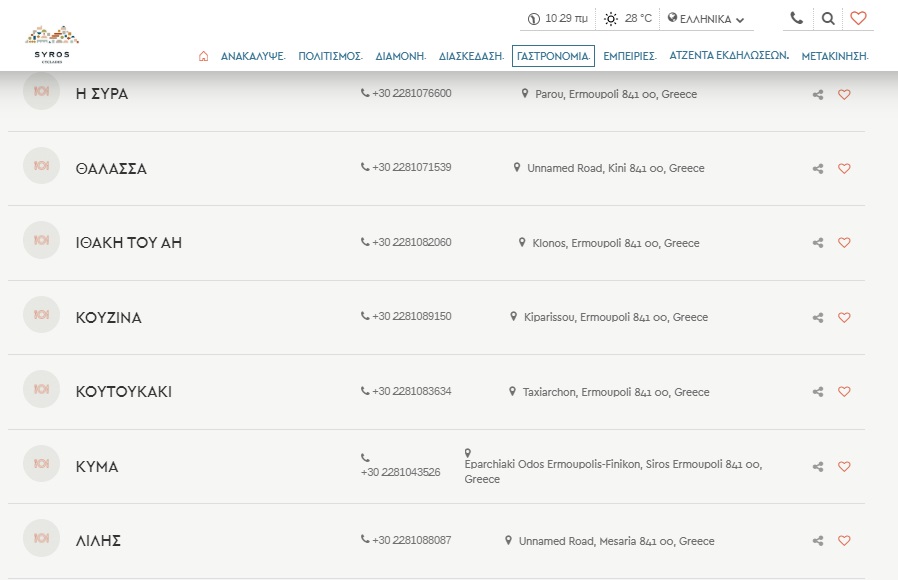The height and width of the screenshot is (580, 898).
Task: Toggle favorite heart for Η ΣΥΡΑ
Action: tap(844, 95)
